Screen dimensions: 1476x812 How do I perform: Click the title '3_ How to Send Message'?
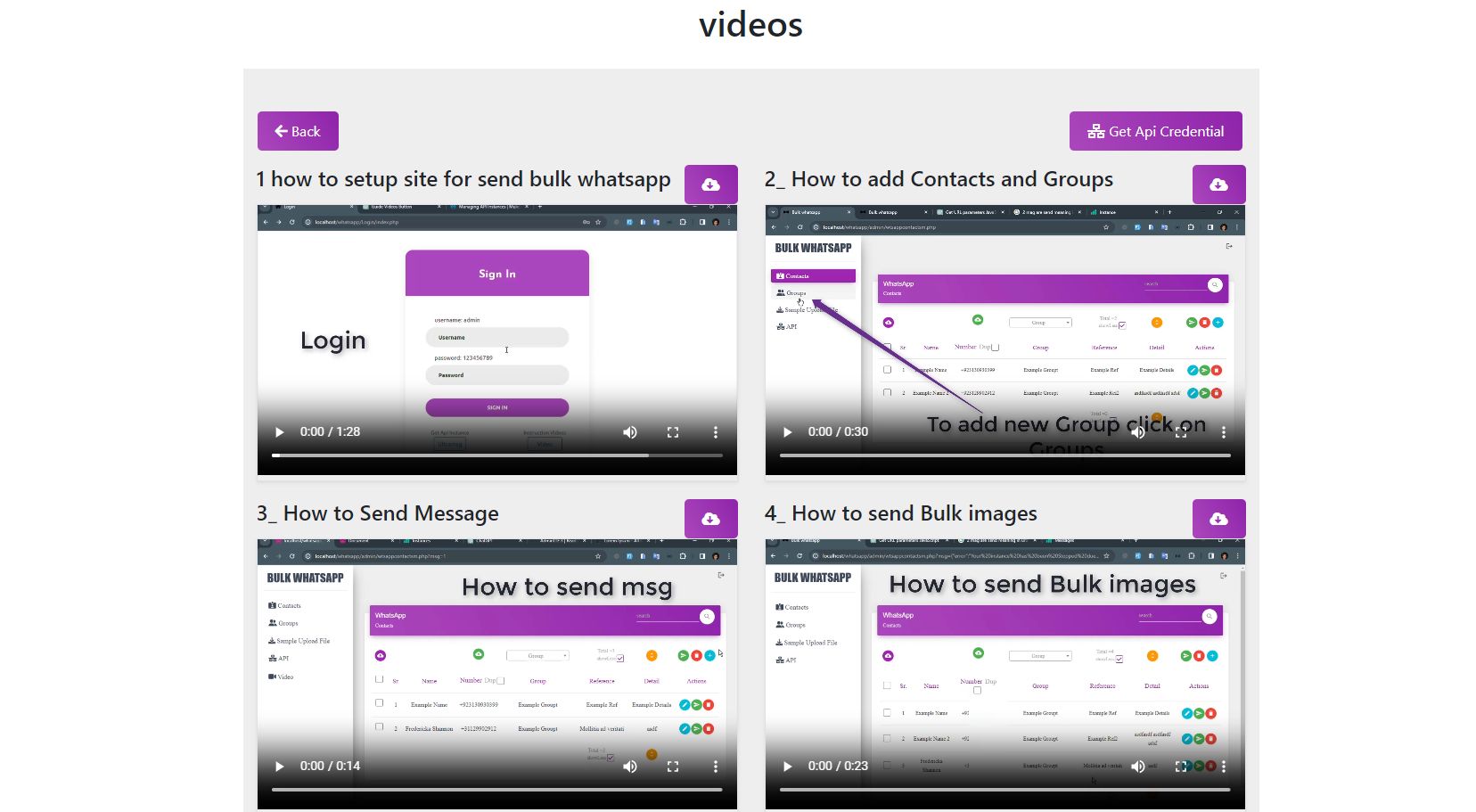(378, 513)
